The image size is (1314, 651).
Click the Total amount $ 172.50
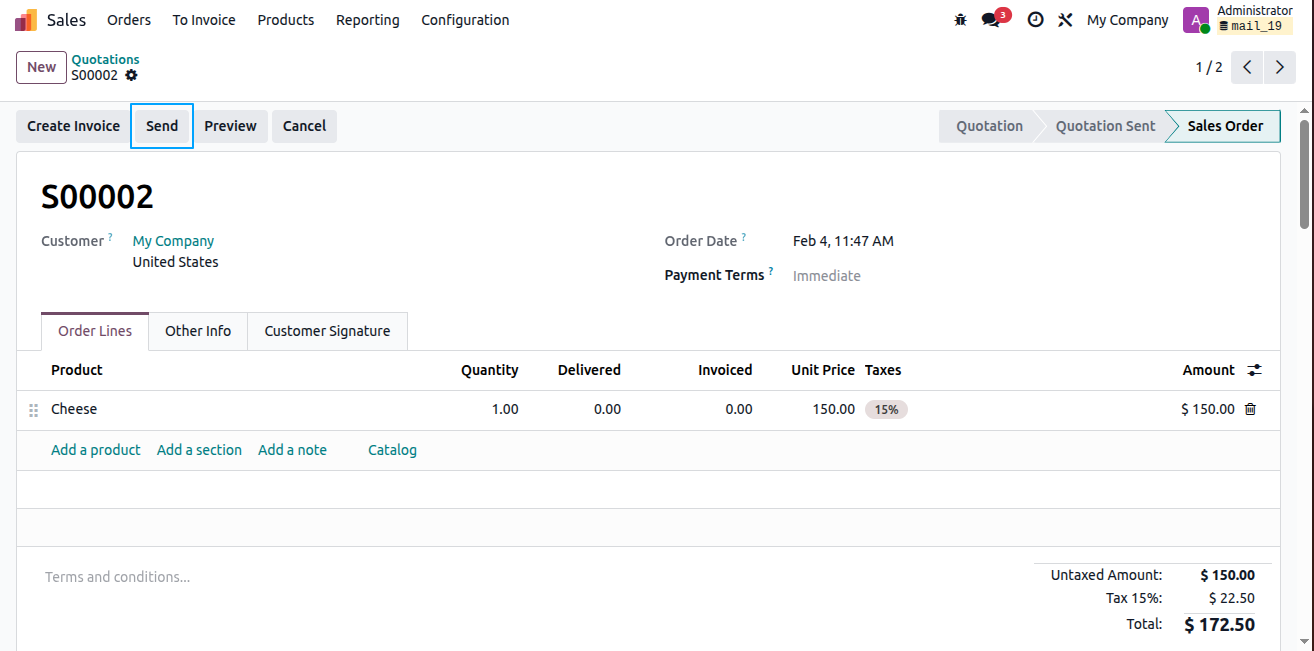click(1219, 625)
